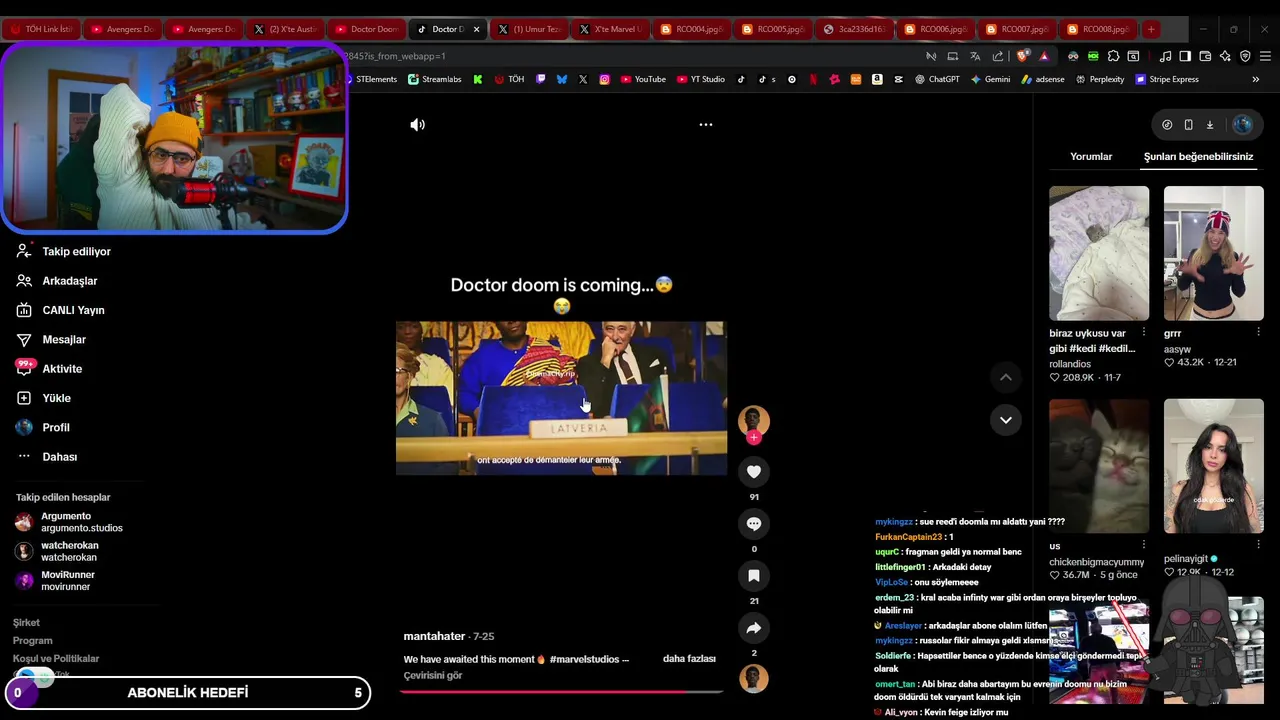Open mantahater username link
Viewport: 1280px width, 720px height.
pos(434,636)
